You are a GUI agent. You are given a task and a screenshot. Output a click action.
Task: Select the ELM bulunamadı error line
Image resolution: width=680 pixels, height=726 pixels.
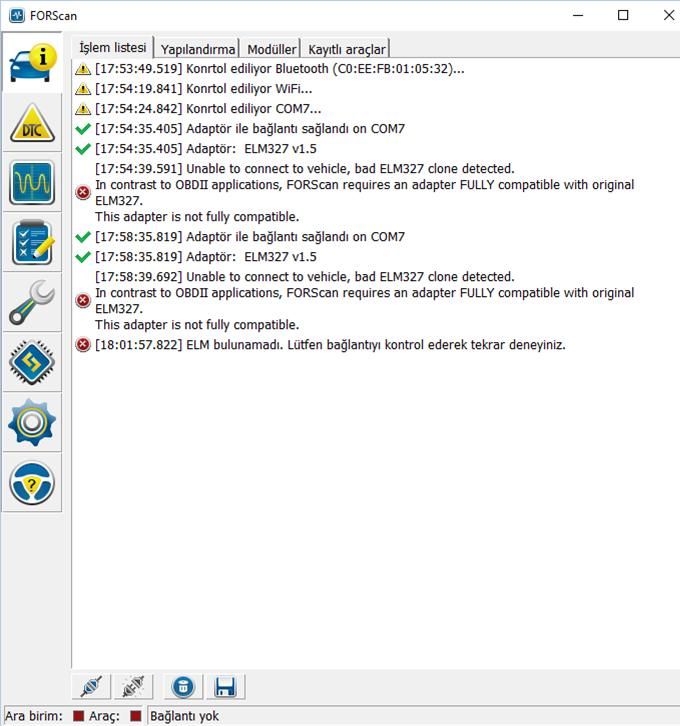[x=330, y=345]
